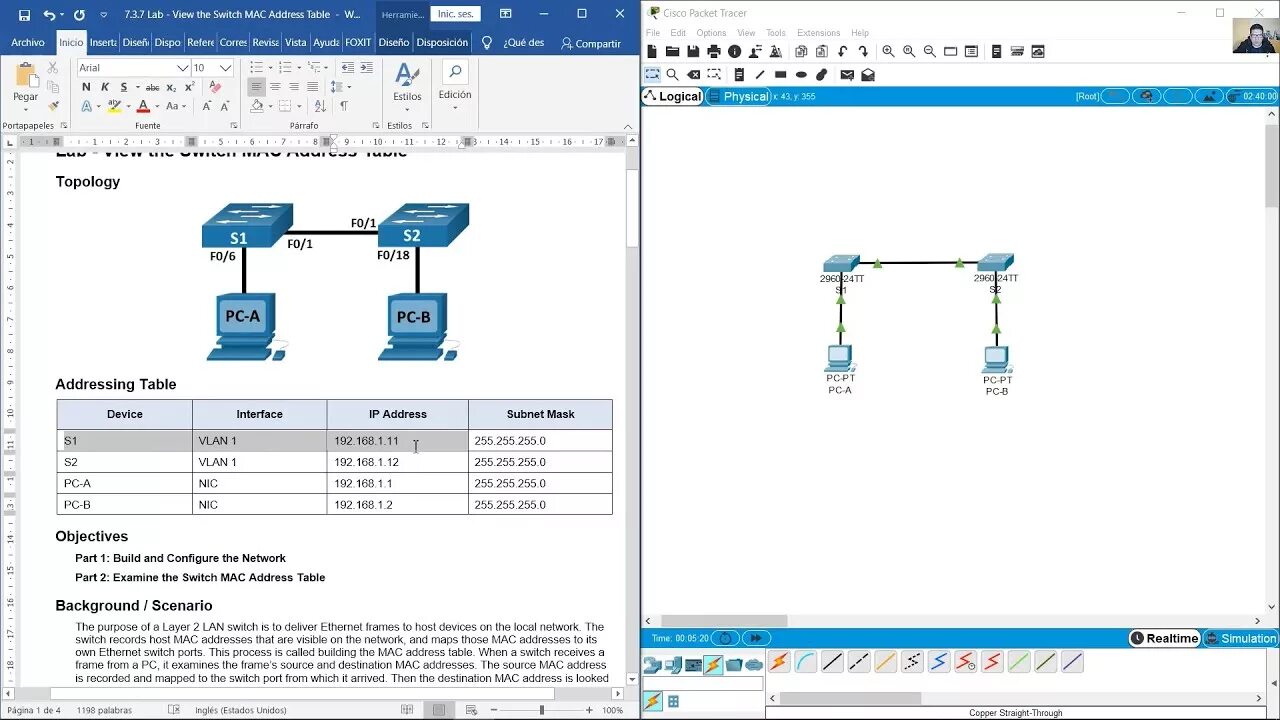The width and height of the screenshot is (1280, 720).
Task: Click Fast Forward Time button in Packet Tracer
Action: click(756, 638)
